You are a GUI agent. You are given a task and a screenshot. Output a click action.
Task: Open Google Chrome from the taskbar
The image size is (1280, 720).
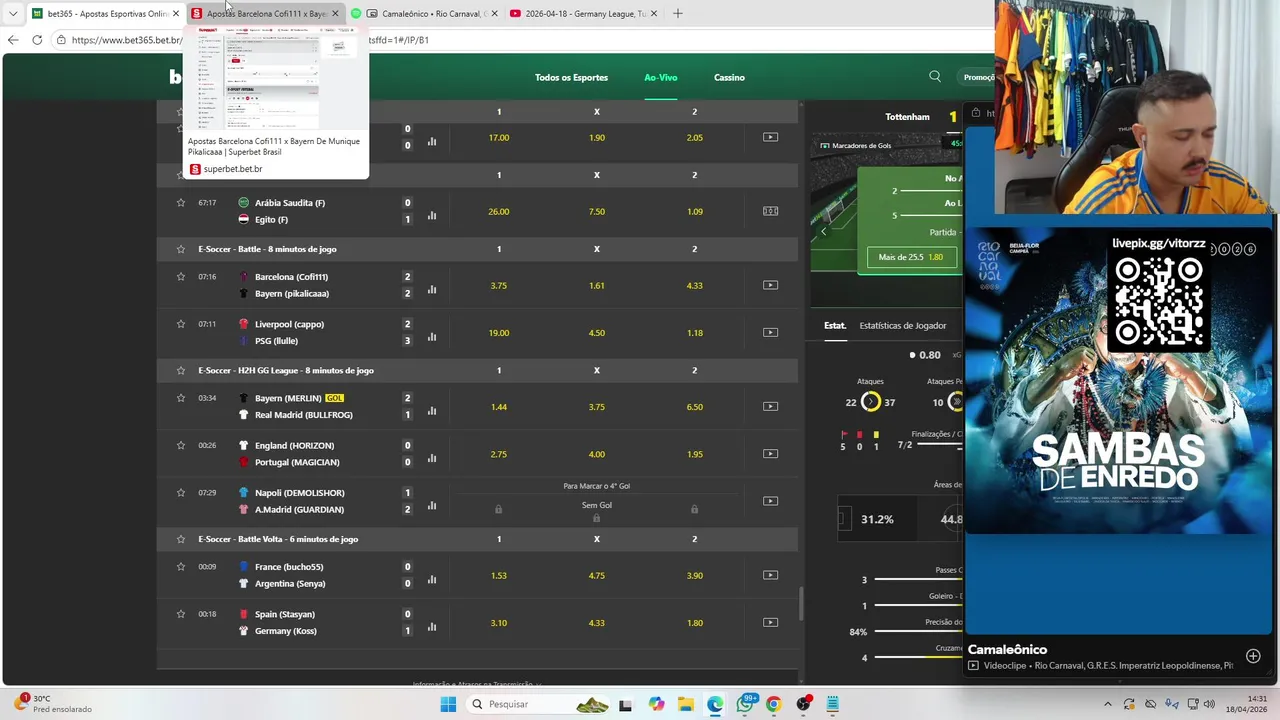773,704
